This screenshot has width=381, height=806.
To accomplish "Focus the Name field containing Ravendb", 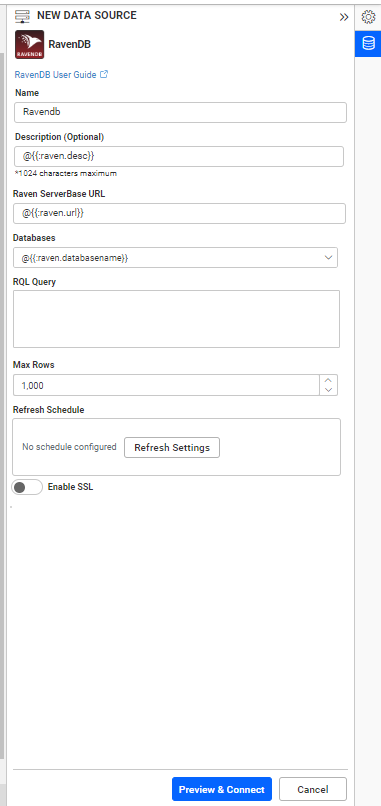I will (x=180, y=113).
